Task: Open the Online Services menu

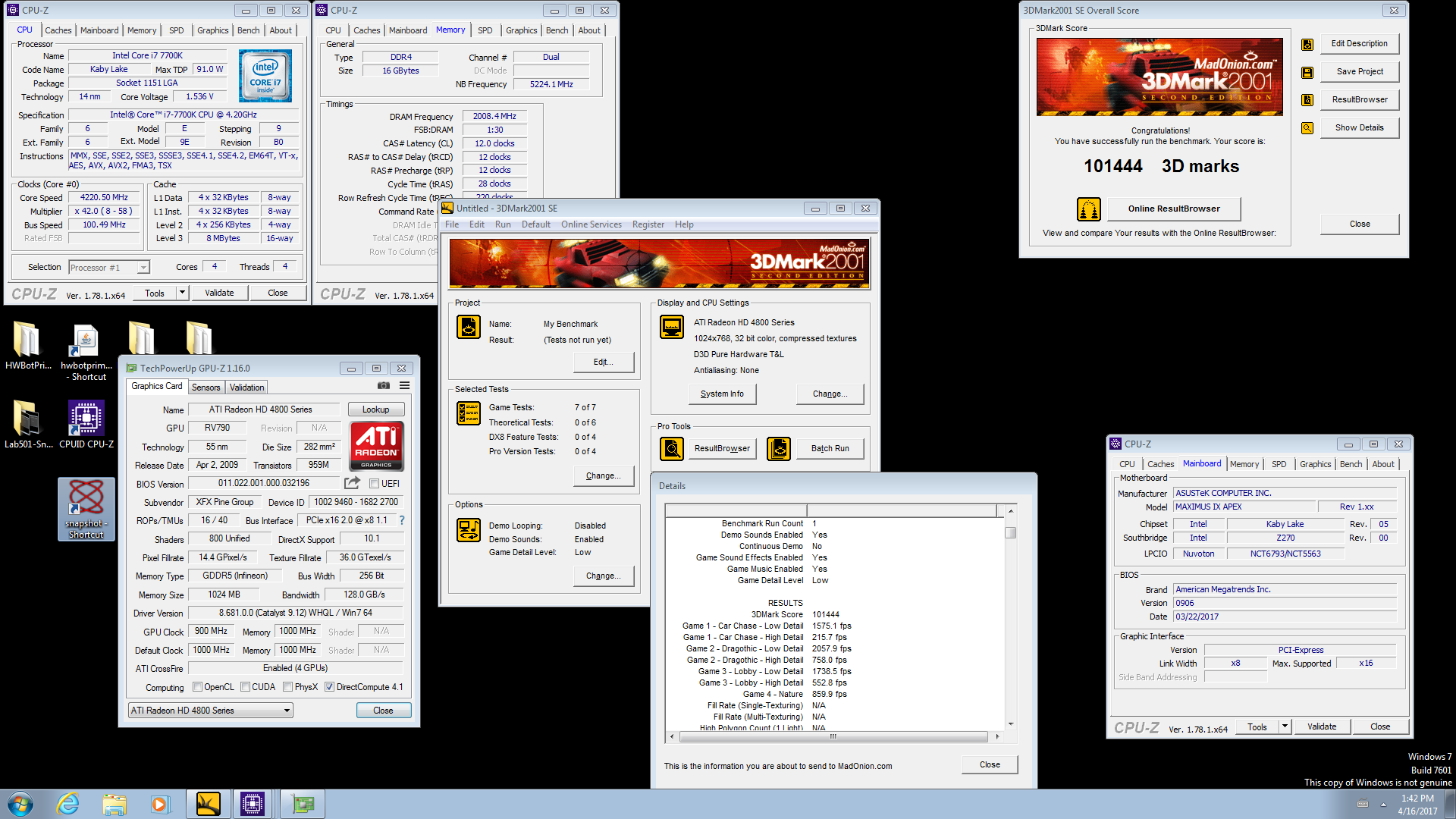Action: tap(591, 224)
